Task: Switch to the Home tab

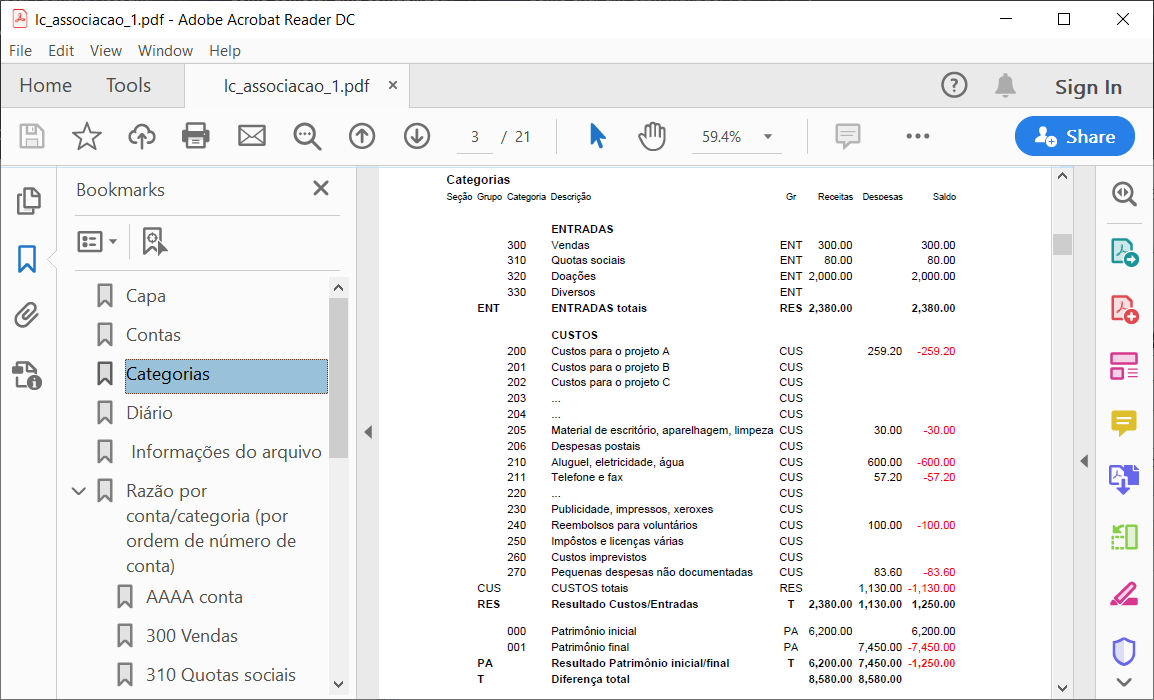Action: pos(46,85)
